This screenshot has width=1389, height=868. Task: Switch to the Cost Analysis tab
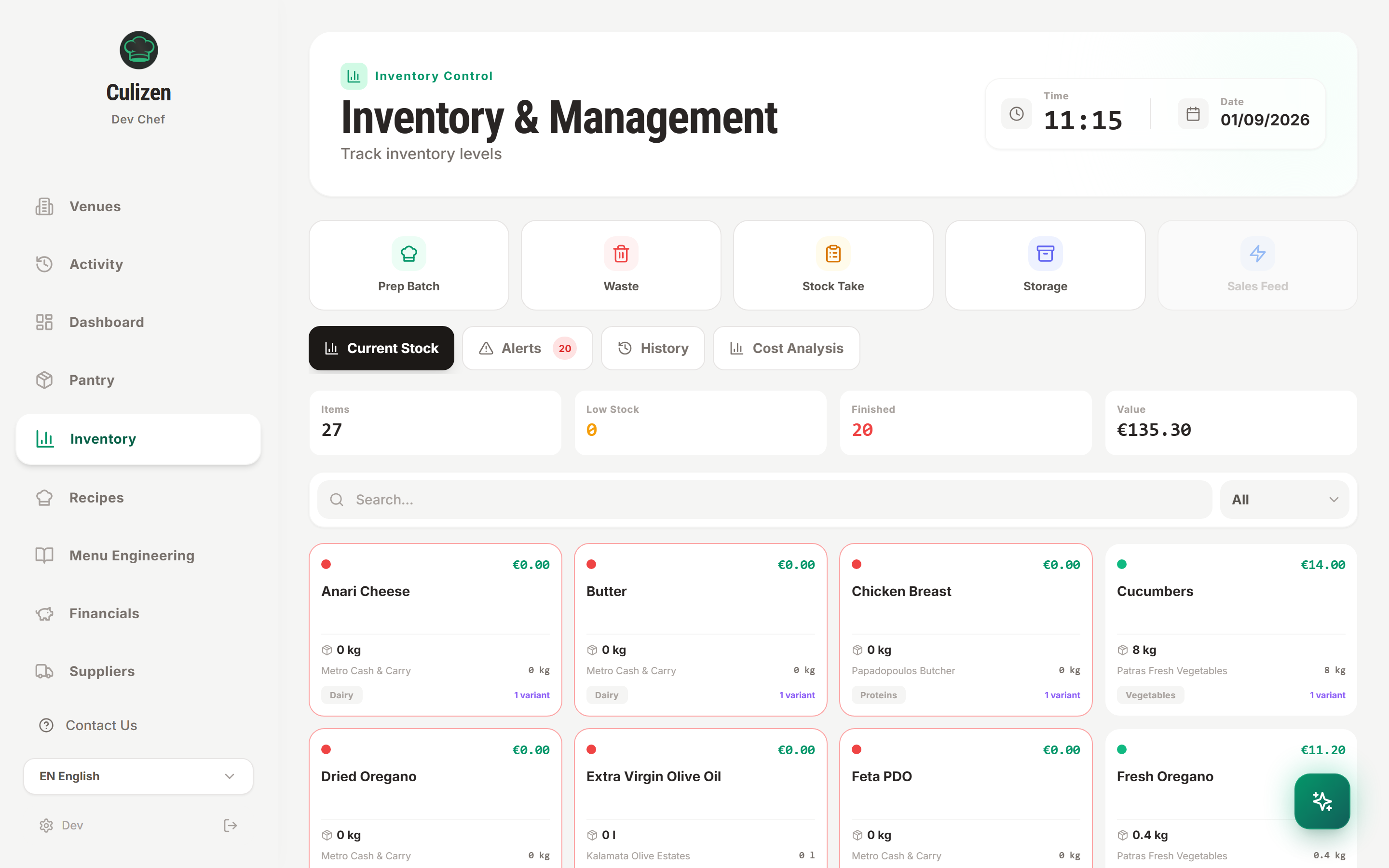click(786, 349)
